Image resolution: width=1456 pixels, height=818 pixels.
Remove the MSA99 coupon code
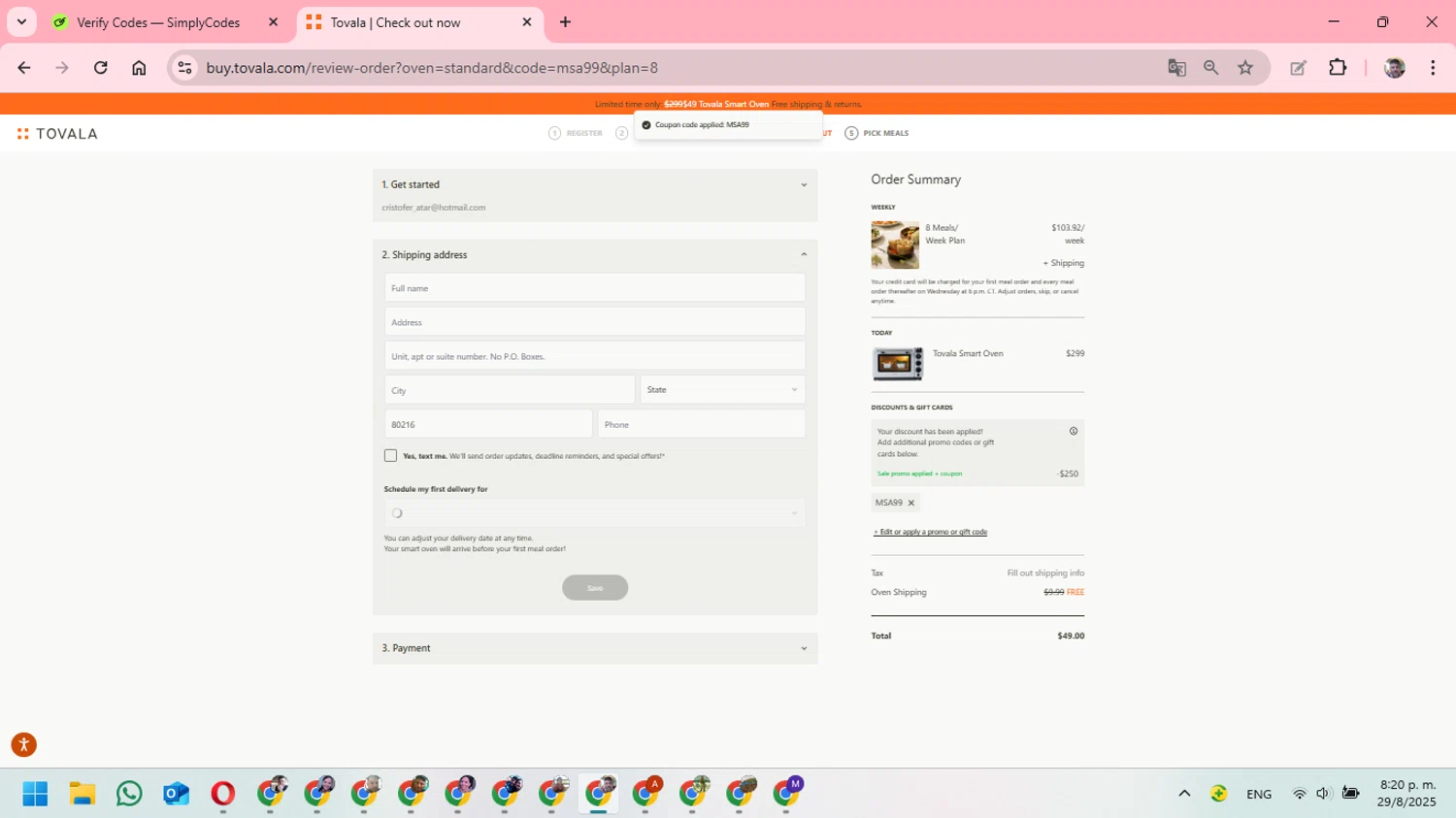(911, 503)
